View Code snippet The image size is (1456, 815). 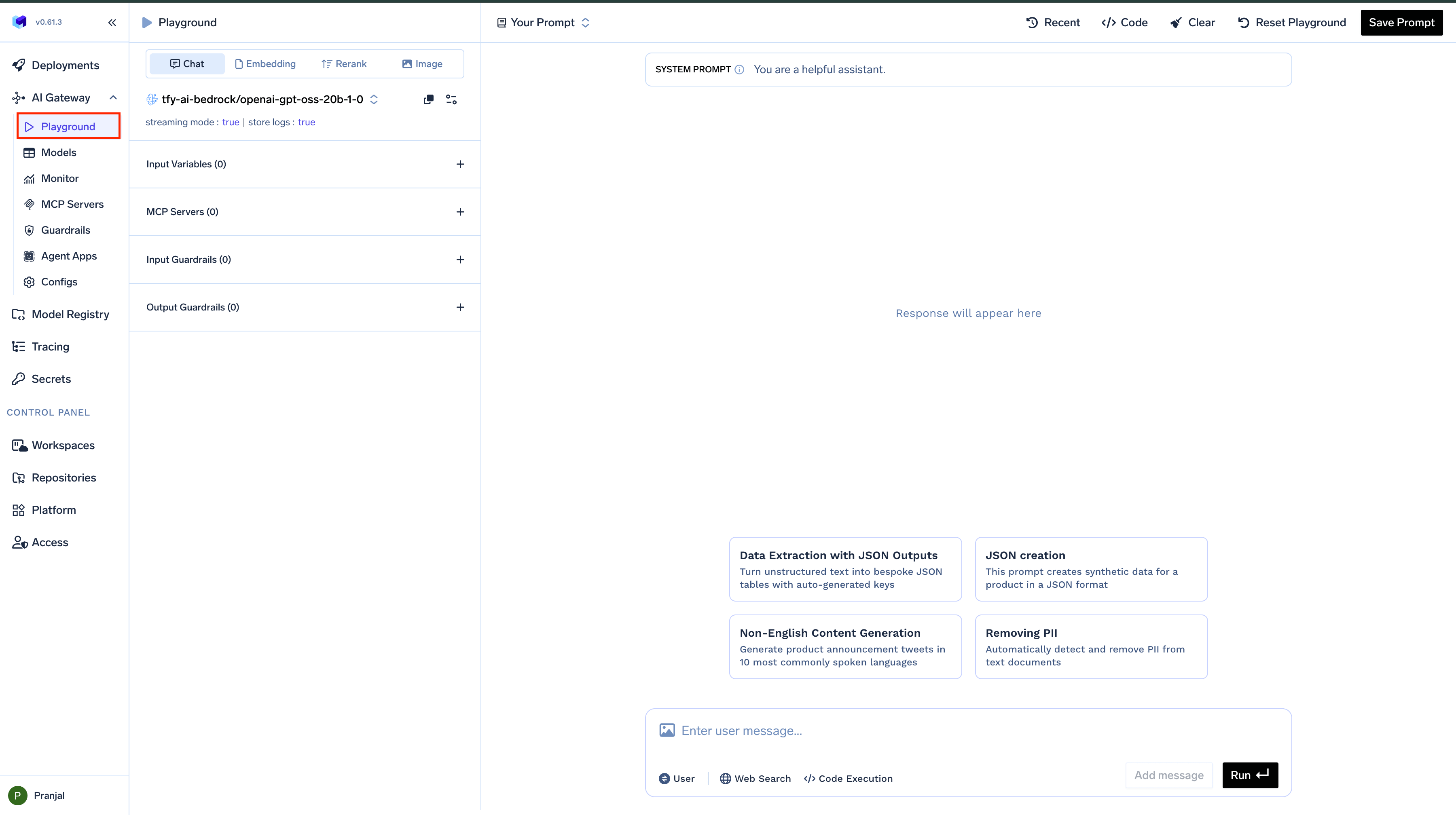(1124, 23)
